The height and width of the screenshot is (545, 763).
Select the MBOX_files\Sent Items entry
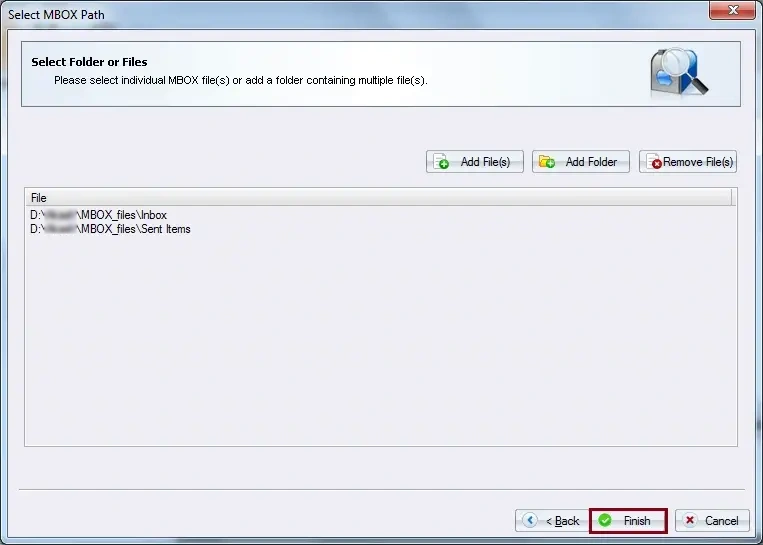tap(110, 229)
